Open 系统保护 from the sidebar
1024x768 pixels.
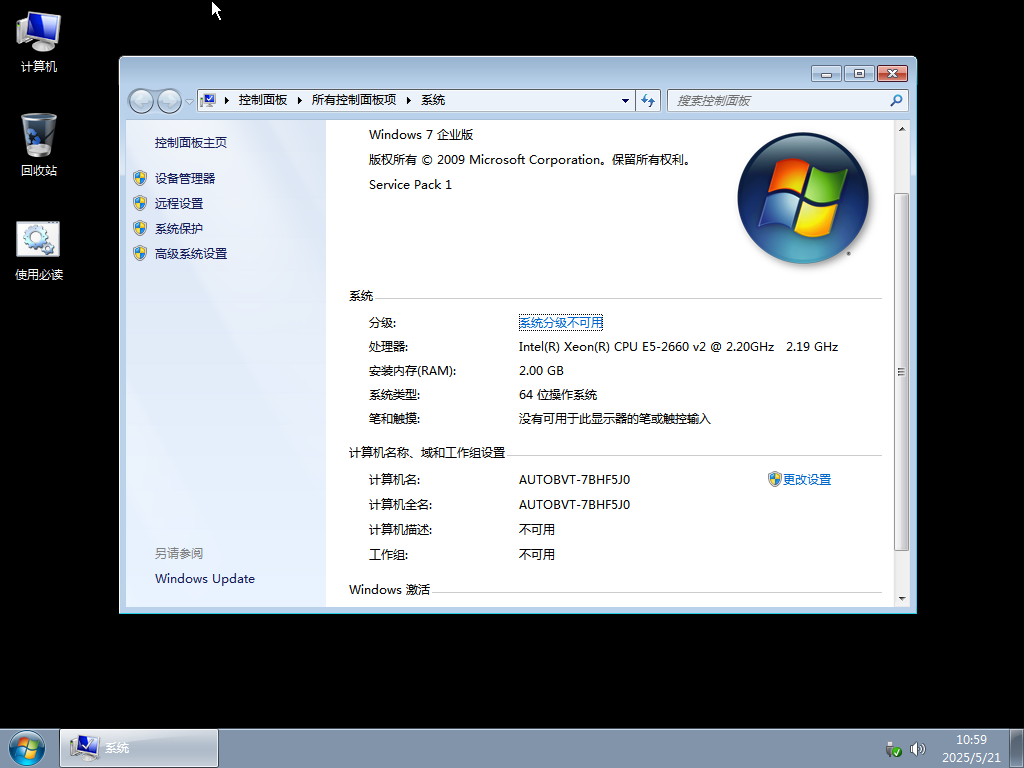(179, 229)
